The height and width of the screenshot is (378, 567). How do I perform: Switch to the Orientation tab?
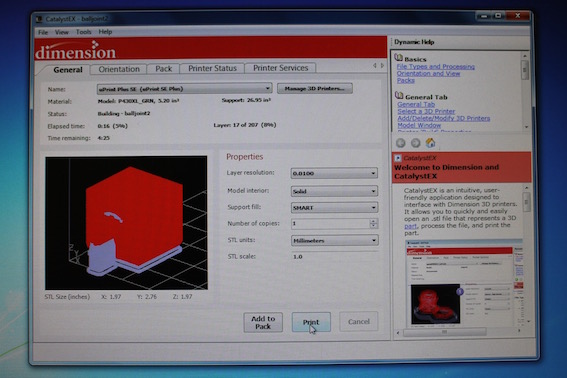click(x=119, y=69)
